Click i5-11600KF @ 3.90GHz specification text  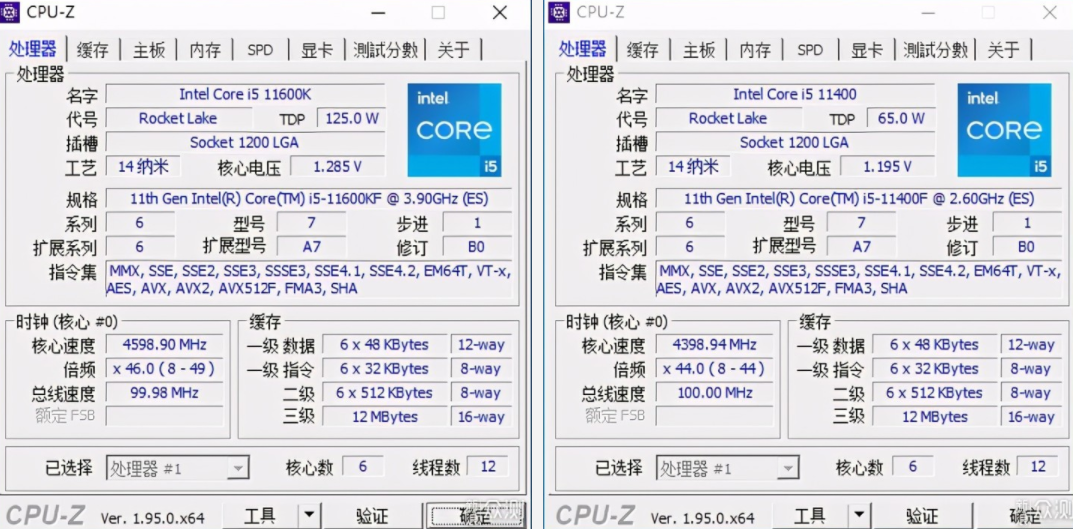(309, 199)
